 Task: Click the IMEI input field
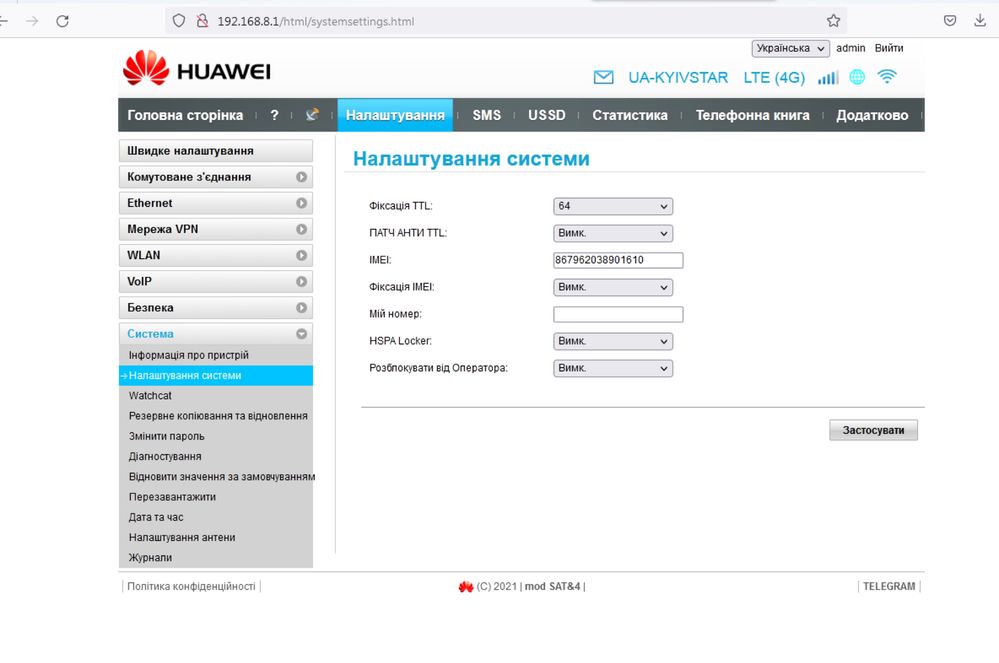[618, 260]
